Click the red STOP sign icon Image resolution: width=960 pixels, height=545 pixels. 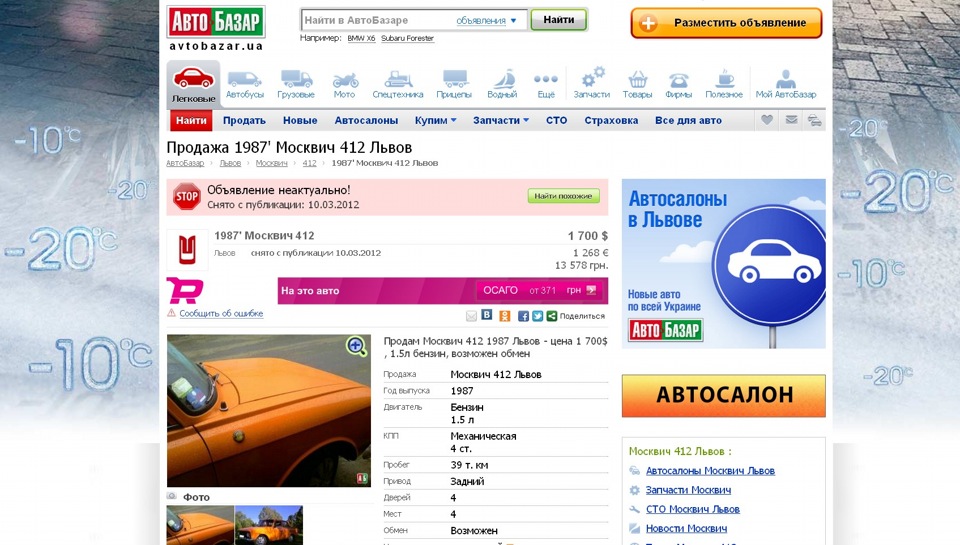[x=186, y=197]
